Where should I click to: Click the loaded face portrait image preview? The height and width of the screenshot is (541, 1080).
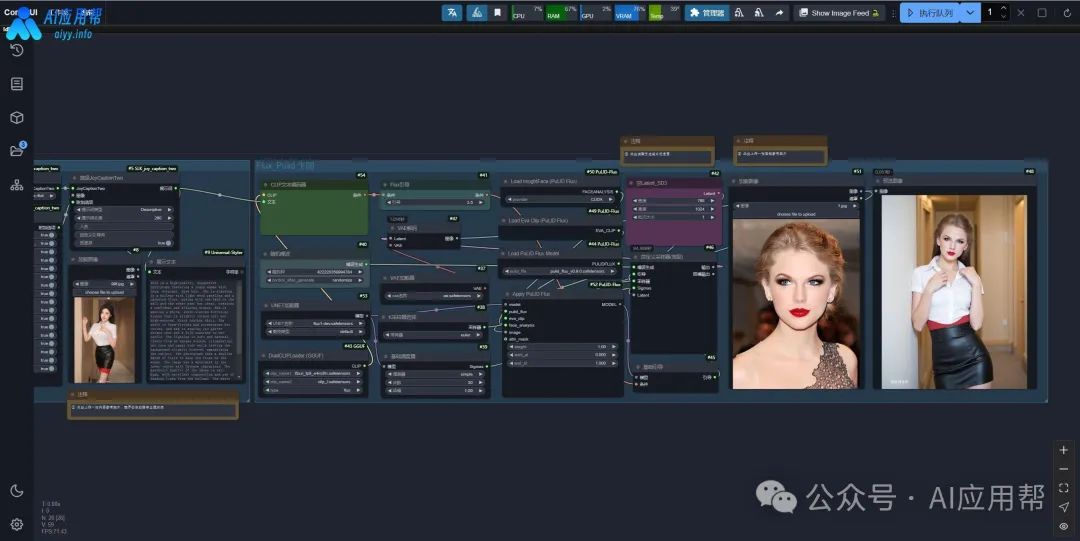[x=796, y=304]
